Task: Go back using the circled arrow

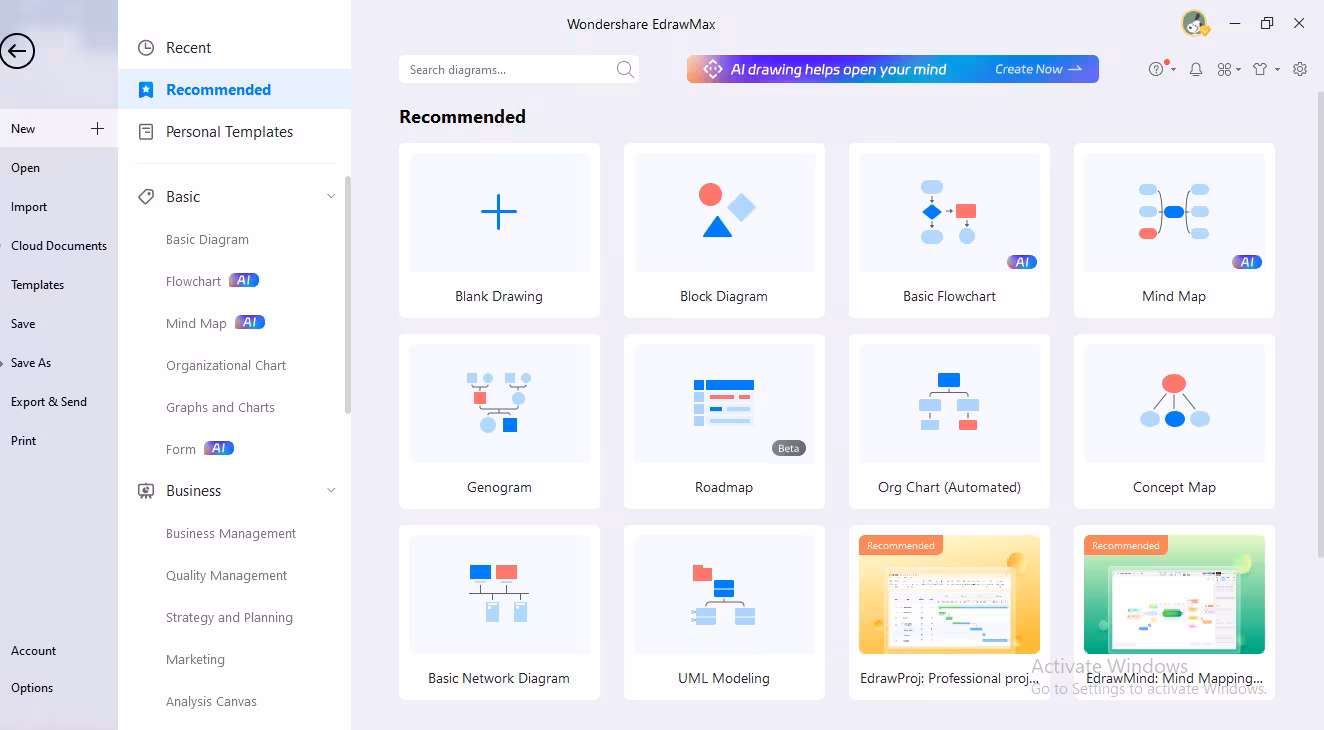Action: [x=17, y=51]
